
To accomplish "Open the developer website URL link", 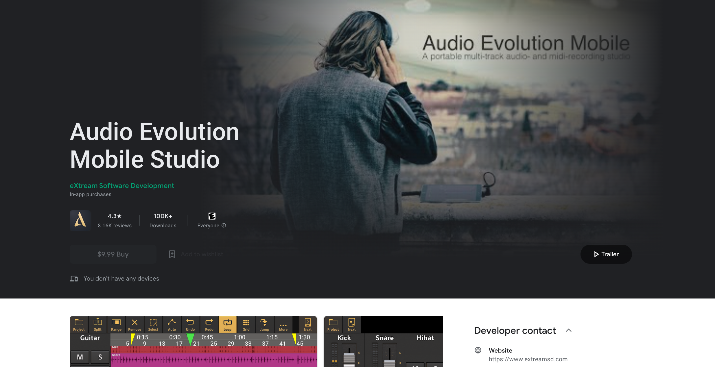I will [528, 359].
